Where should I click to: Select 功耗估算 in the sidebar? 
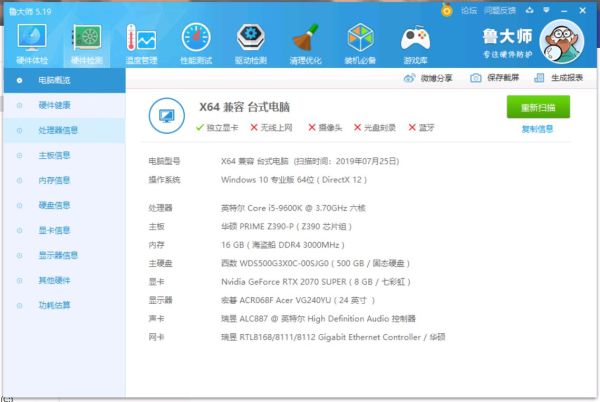click(54, 305)
